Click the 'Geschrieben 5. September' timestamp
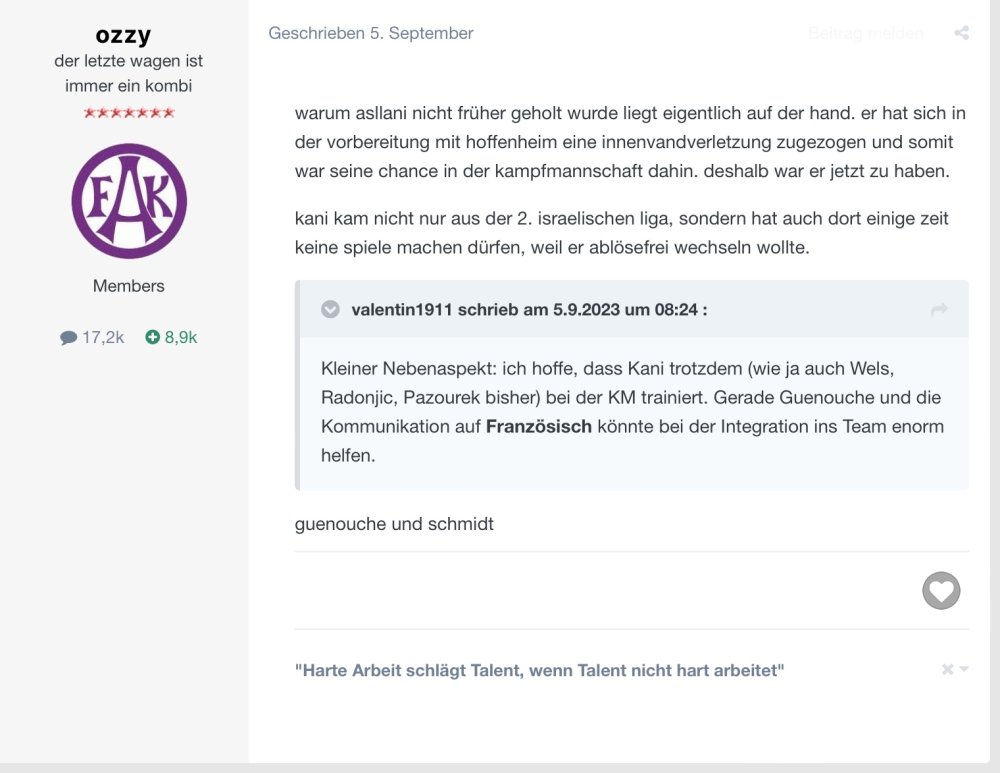Image resolution: width=1000 pixels, height=773 pixels. pyautogui.click(x=371, y=33)
